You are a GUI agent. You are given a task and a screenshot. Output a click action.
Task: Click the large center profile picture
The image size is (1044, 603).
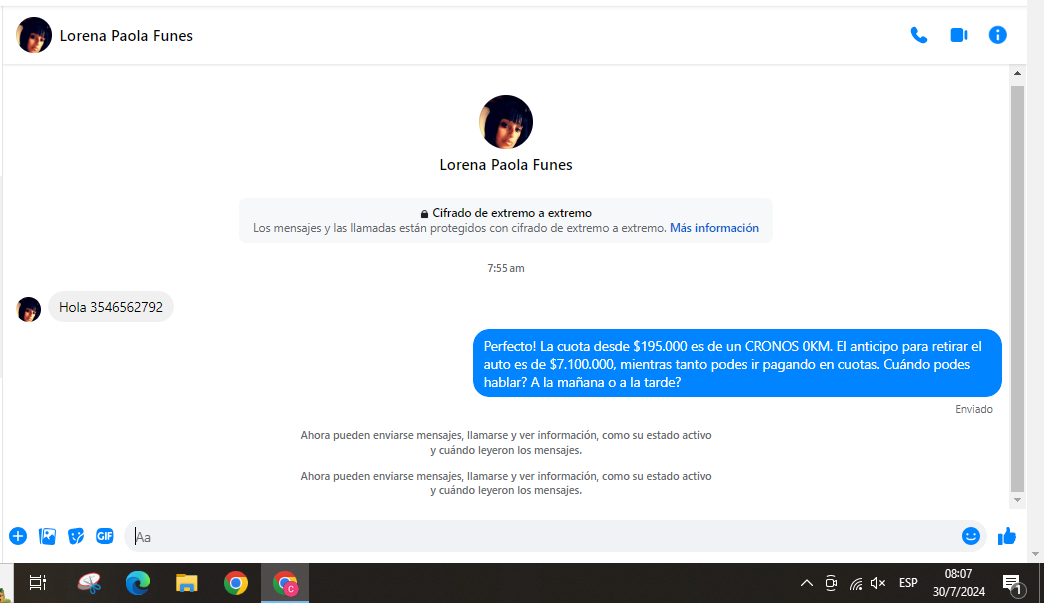[x=506, y=122]
